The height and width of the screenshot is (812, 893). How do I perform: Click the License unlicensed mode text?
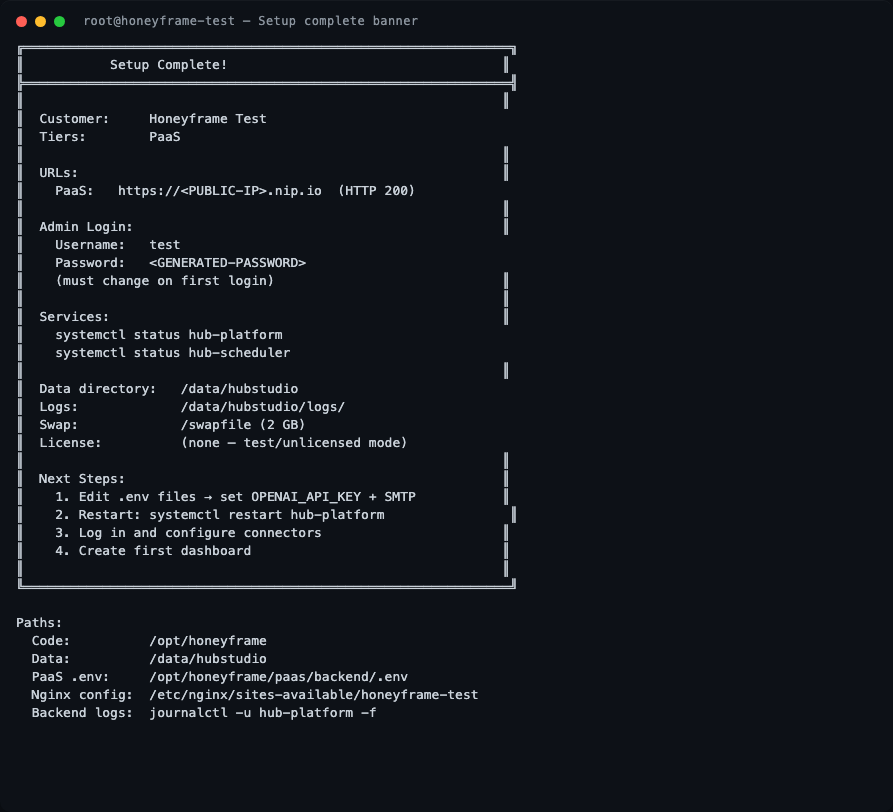click(x=293, y=443)
